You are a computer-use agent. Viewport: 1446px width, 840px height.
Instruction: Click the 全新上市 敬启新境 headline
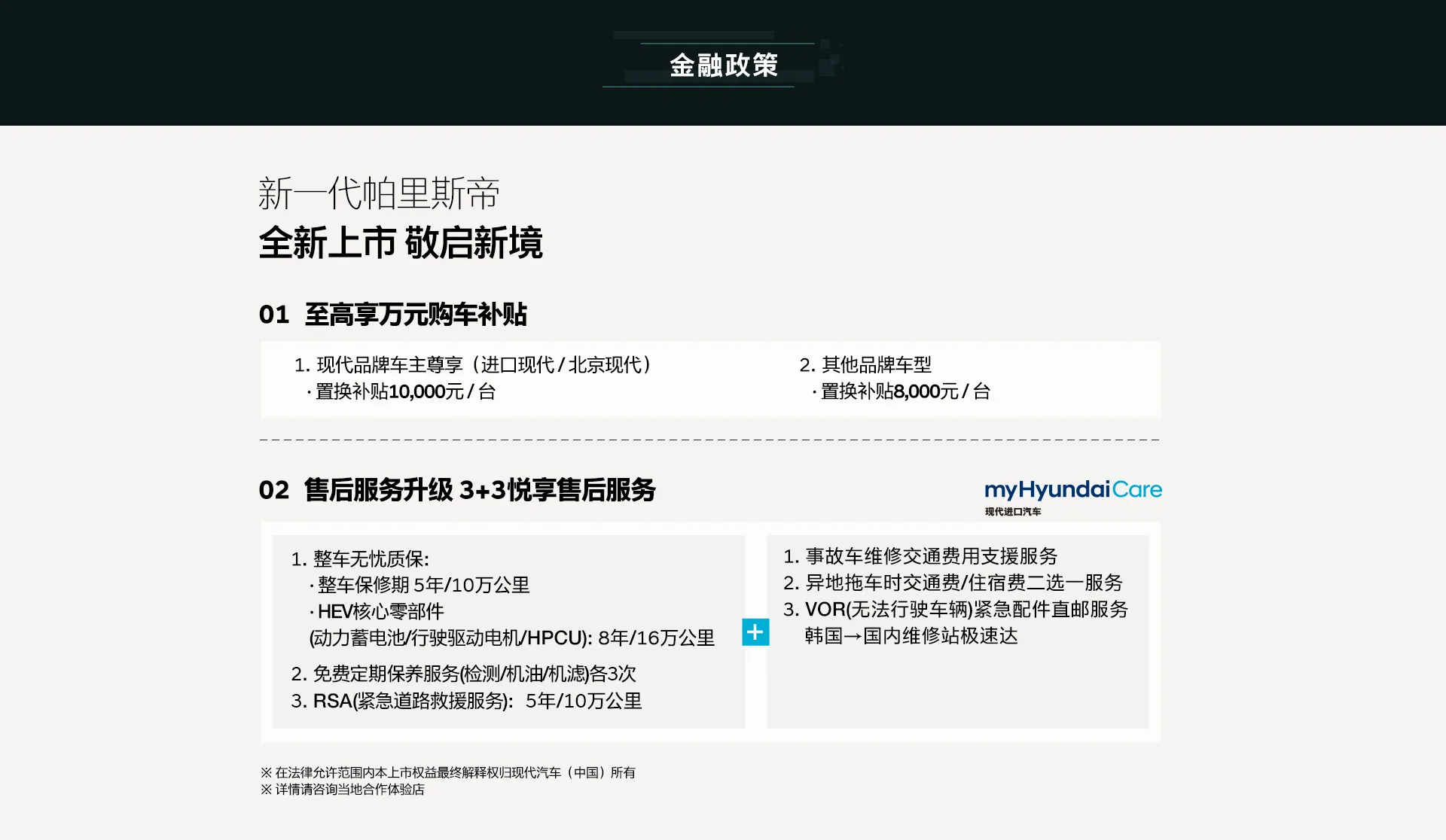click(x=400, y=243)
